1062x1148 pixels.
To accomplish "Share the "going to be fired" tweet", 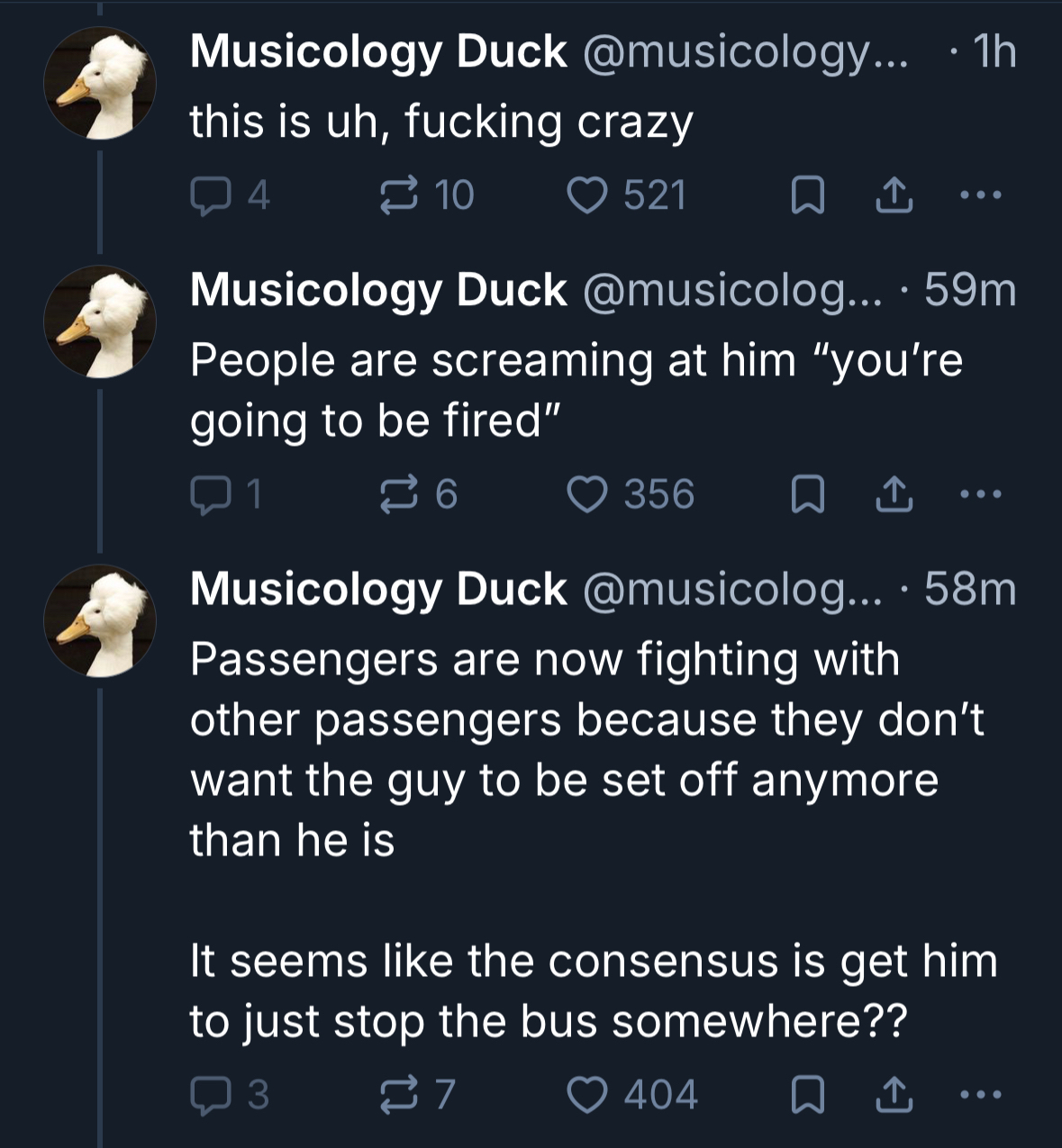I will coord(894,494).
